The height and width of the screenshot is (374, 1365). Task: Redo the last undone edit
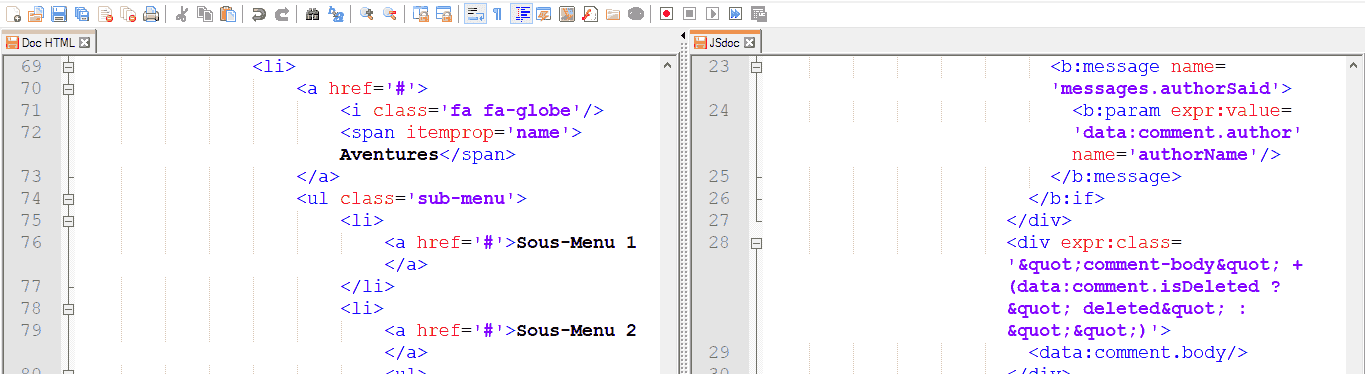[282, 14]
